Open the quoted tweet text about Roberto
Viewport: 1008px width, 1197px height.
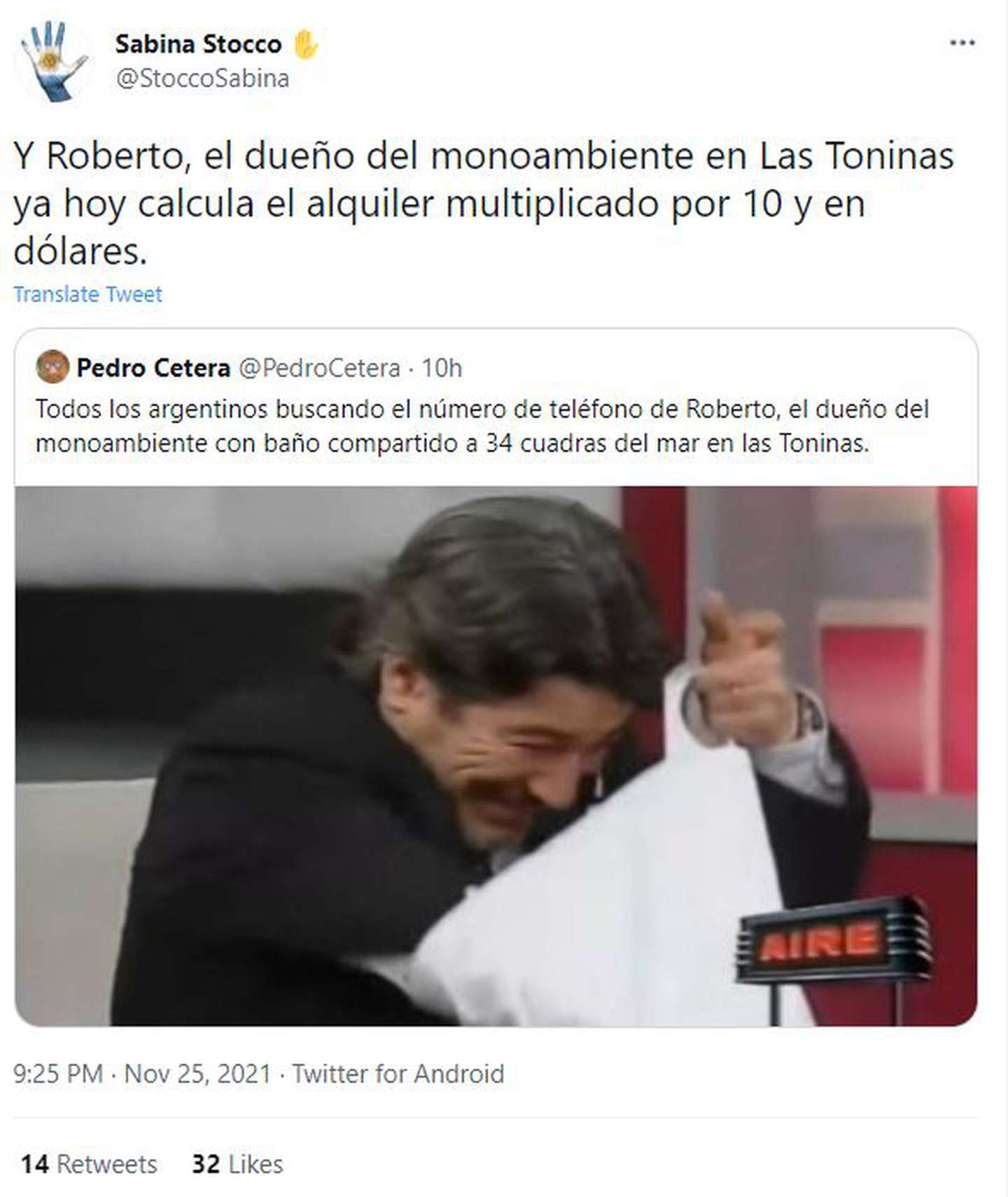click(482, 426)
